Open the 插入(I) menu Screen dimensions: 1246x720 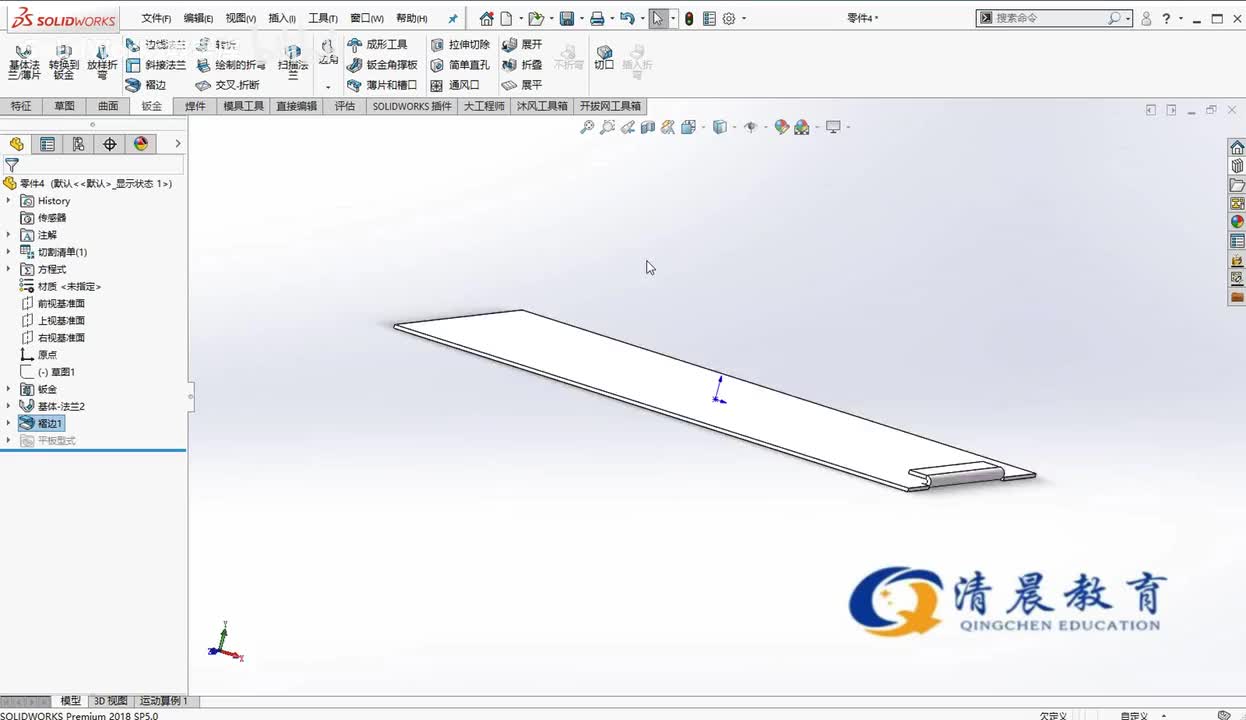click(x=282, y=18)
